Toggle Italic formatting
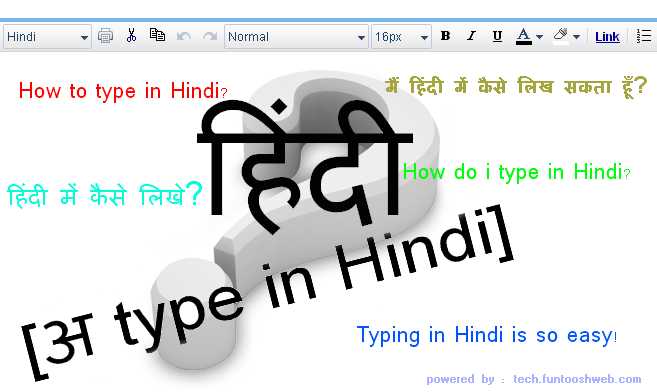Viewport: 657px width, 392px height. [471, 36]
